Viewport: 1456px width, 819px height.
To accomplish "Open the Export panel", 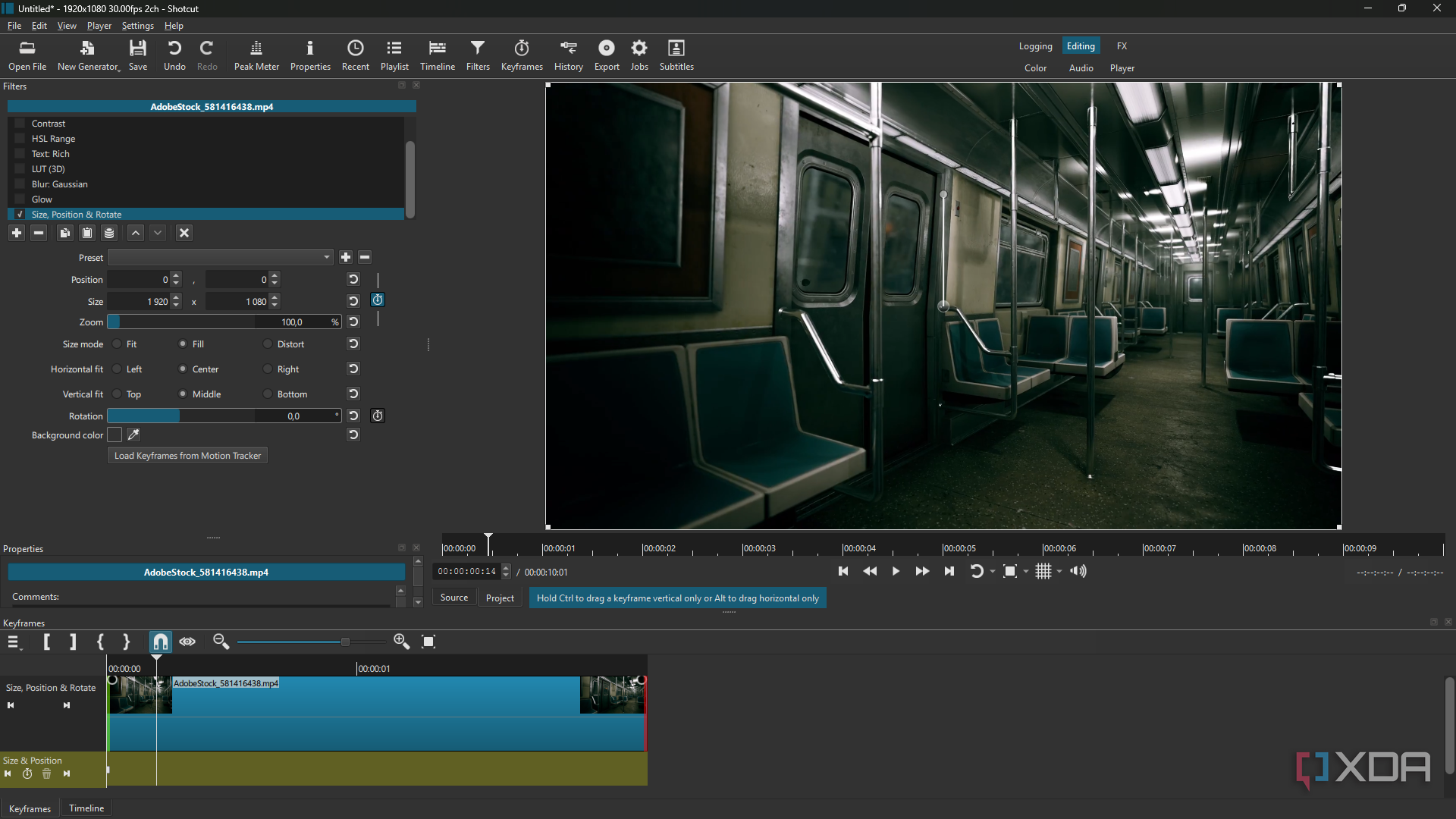I will click(x=607, y=55).
